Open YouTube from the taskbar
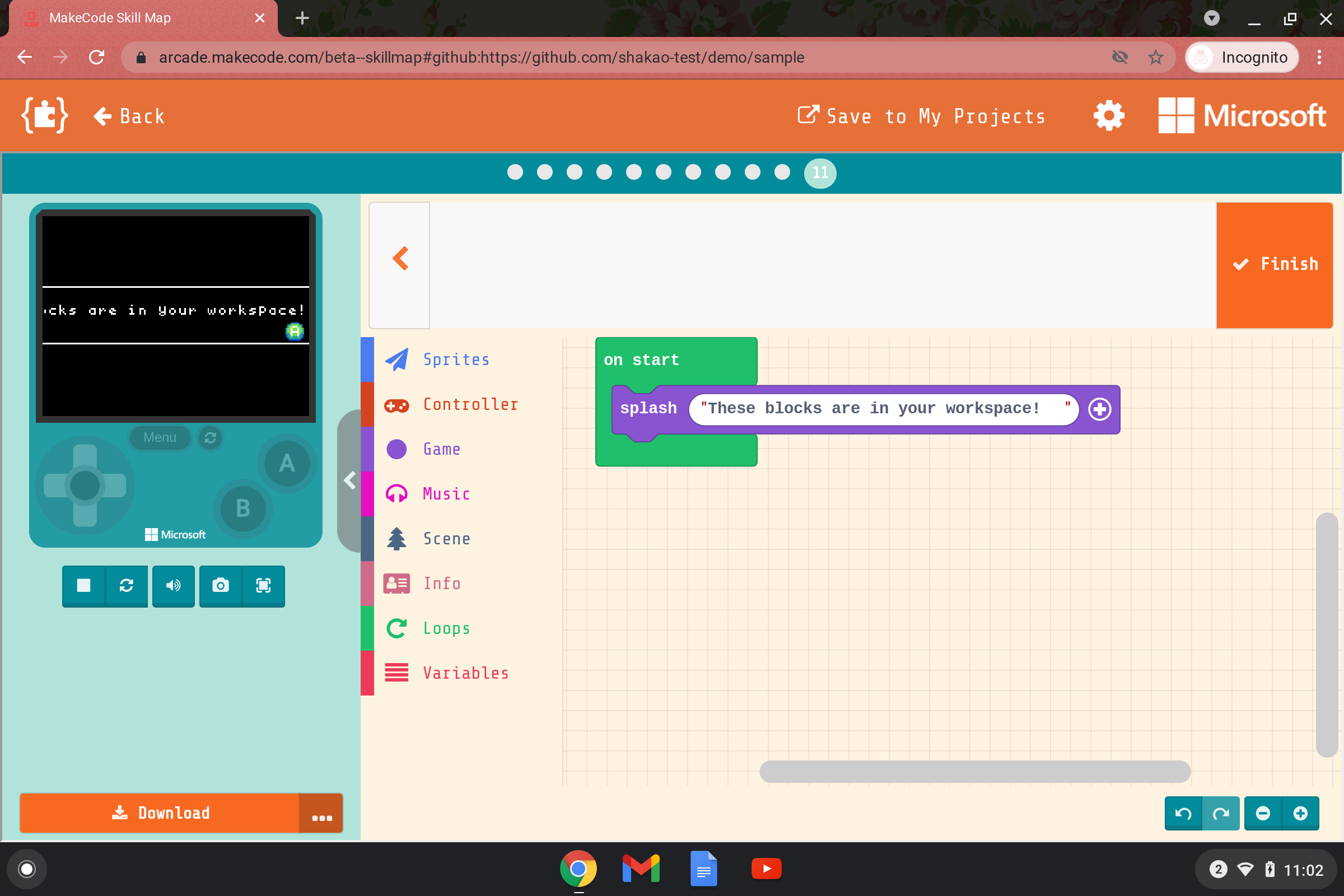 coord(766,868)
